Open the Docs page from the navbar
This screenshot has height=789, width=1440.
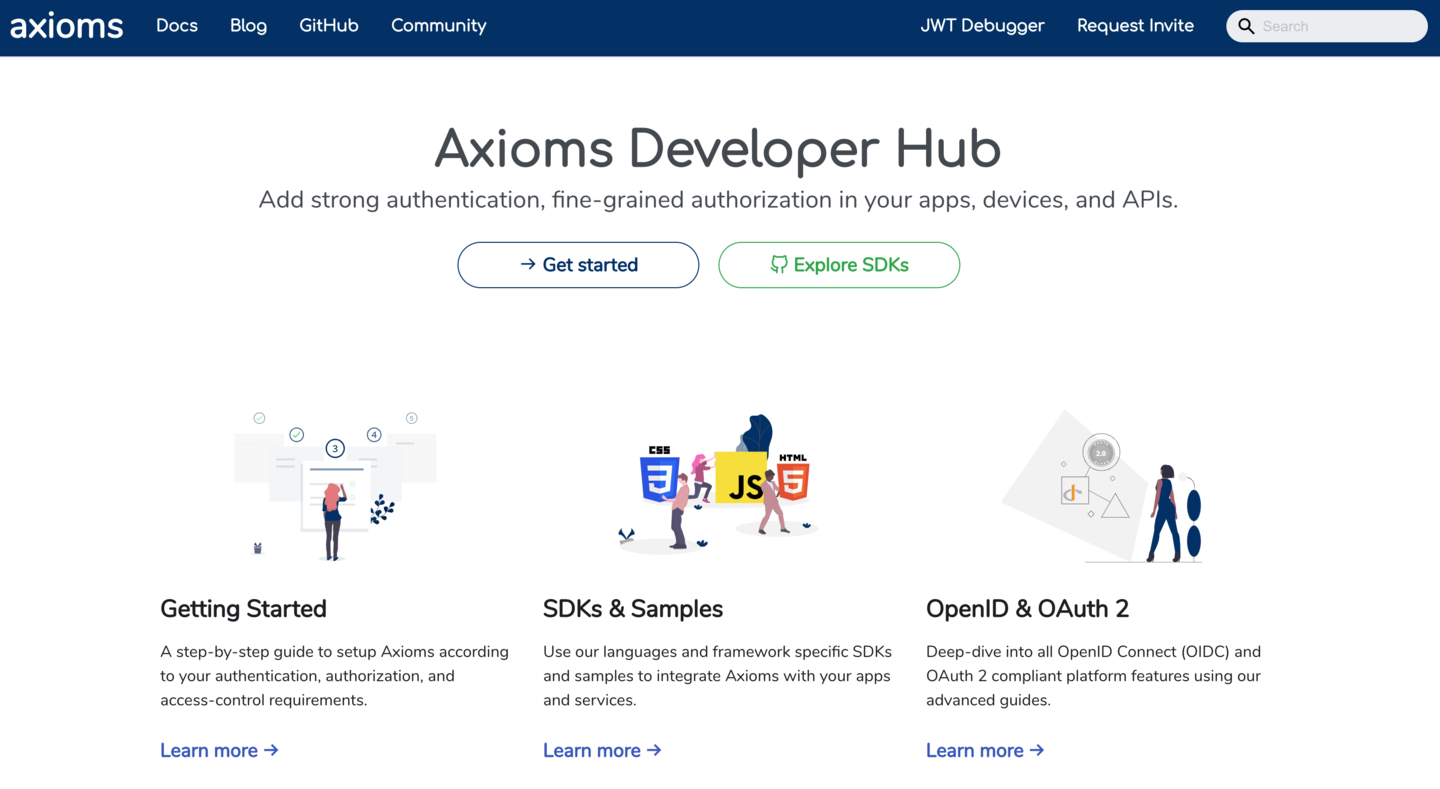click(x=177, y=26)
